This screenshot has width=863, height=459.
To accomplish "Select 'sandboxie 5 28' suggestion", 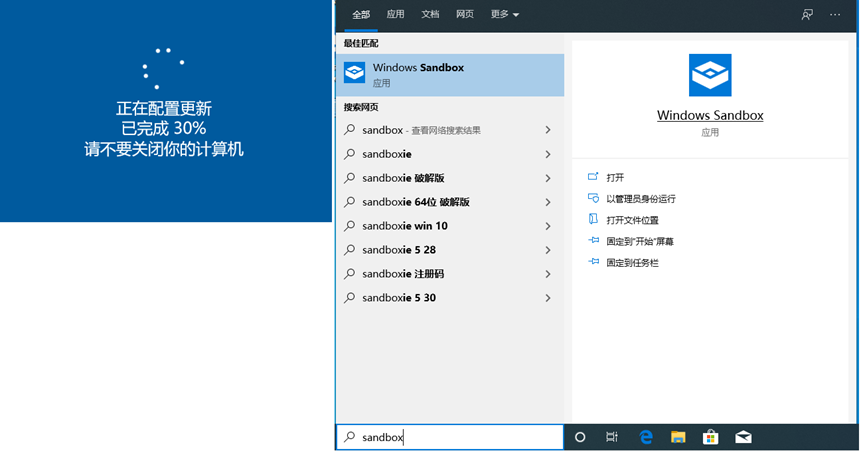I will coord(398,250).
